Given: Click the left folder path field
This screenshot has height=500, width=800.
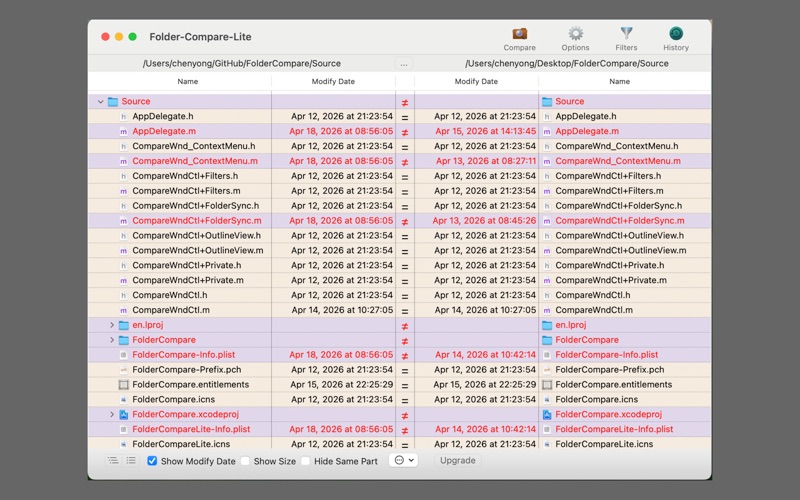Looking at the screenshot, I should pos(242,63).
